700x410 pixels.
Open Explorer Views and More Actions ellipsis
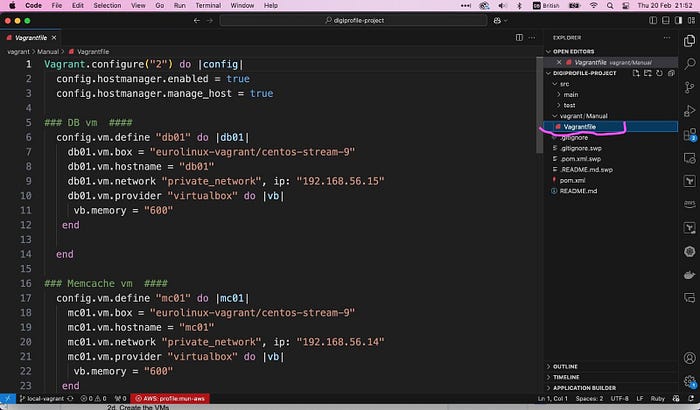coord(667,38)
